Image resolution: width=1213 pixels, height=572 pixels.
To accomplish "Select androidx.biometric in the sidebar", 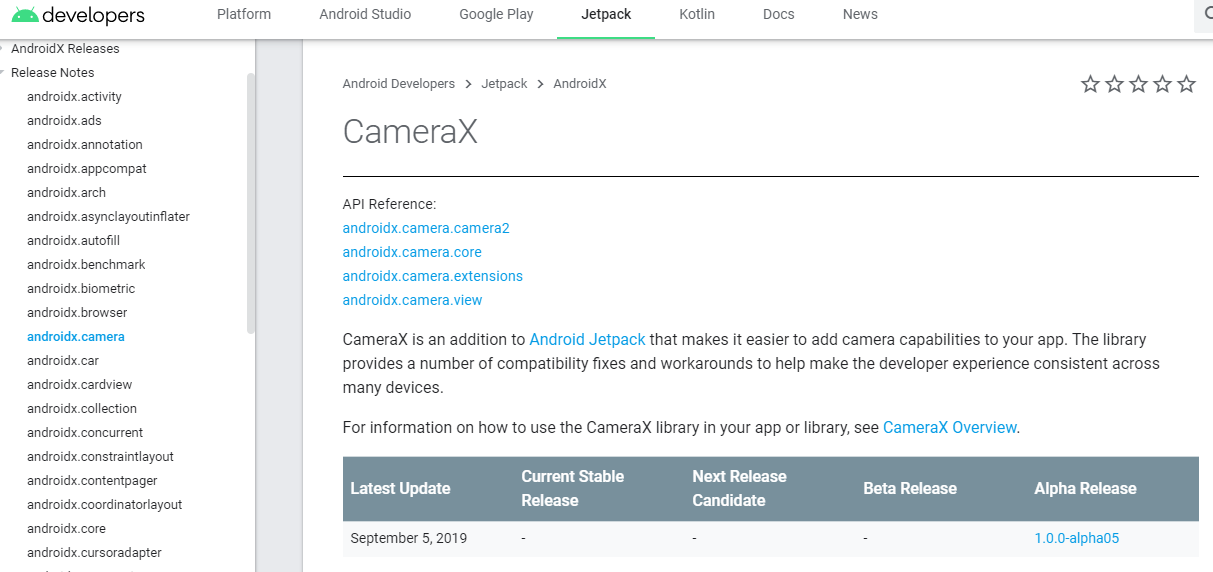I will (81, 289).
